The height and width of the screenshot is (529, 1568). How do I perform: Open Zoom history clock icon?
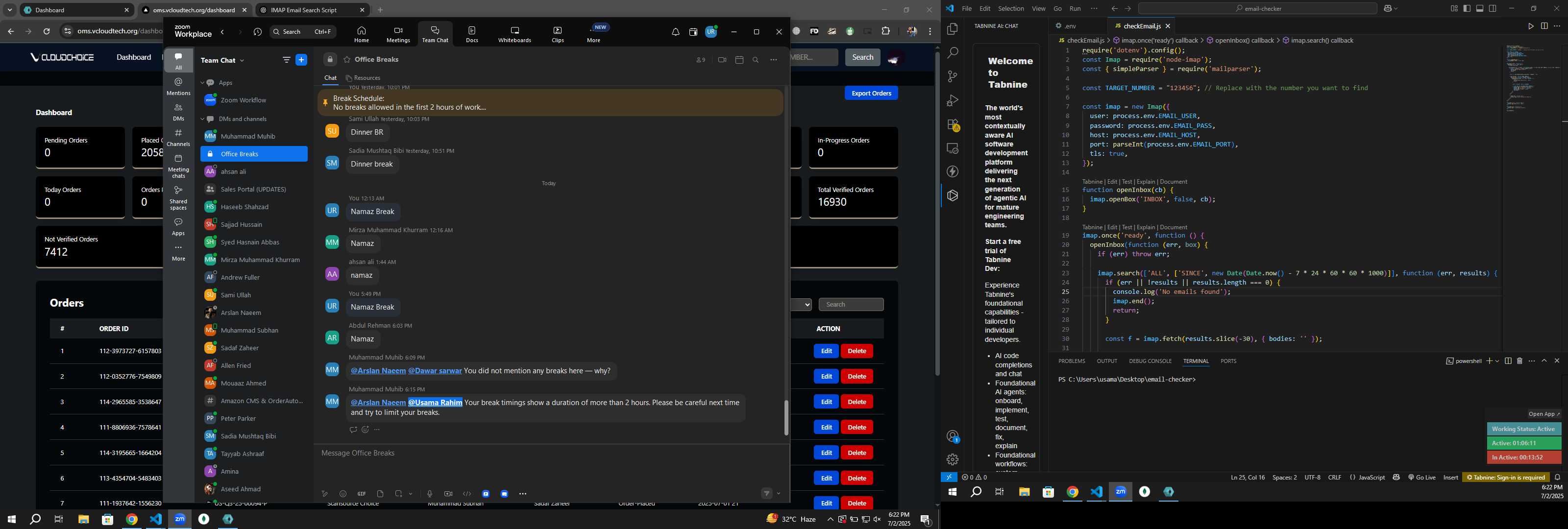coord(257,32)
